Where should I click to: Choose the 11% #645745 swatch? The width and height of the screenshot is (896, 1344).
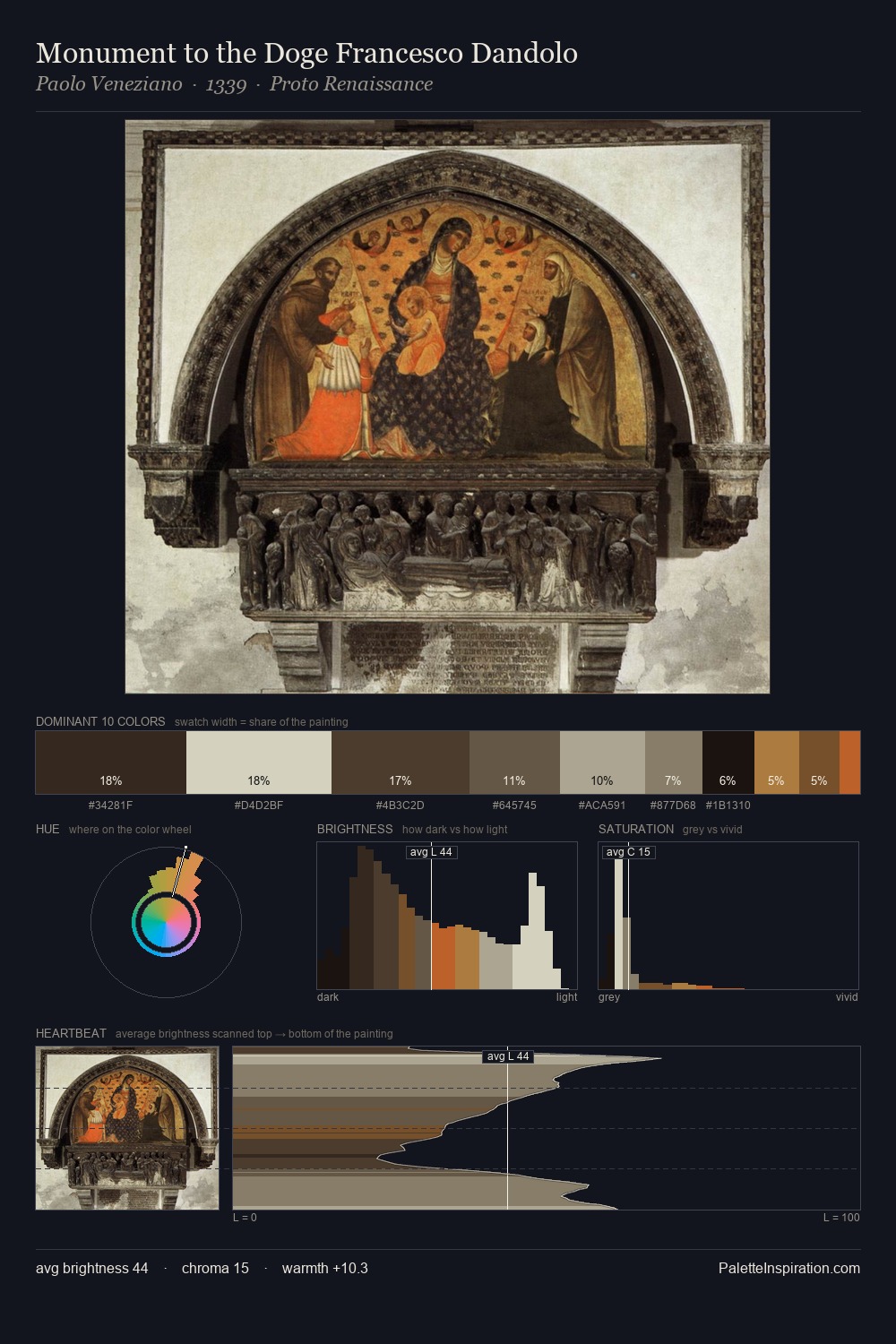pos(514,762)
